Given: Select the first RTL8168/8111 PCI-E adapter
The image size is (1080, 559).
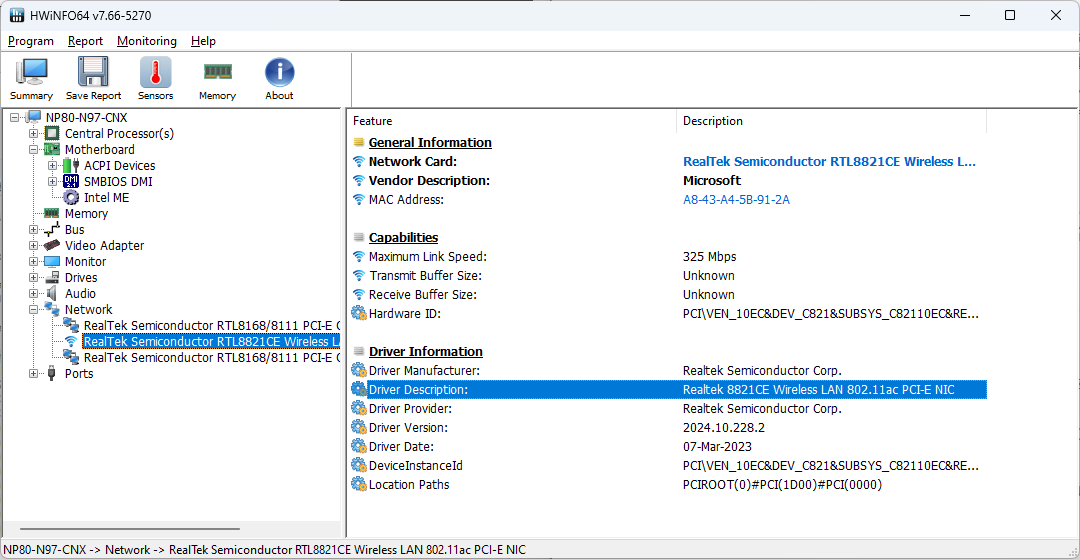Looking at the screenshot, I should [x=211, y=326].
